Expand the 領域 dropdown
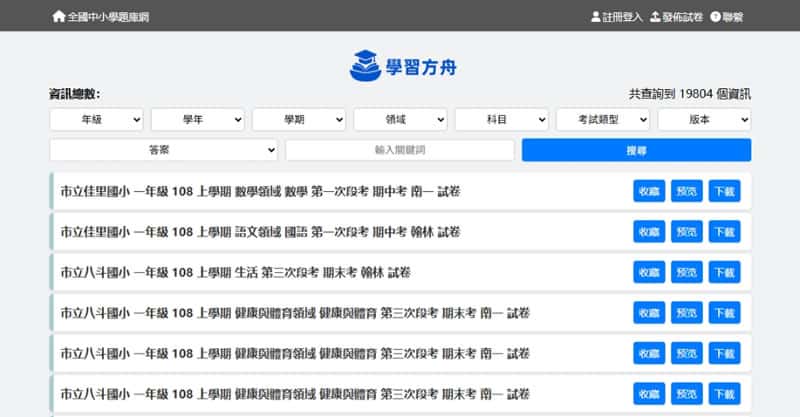Image resolution: width=800 pixels, height=417 pixels. (x=400, y=119)
